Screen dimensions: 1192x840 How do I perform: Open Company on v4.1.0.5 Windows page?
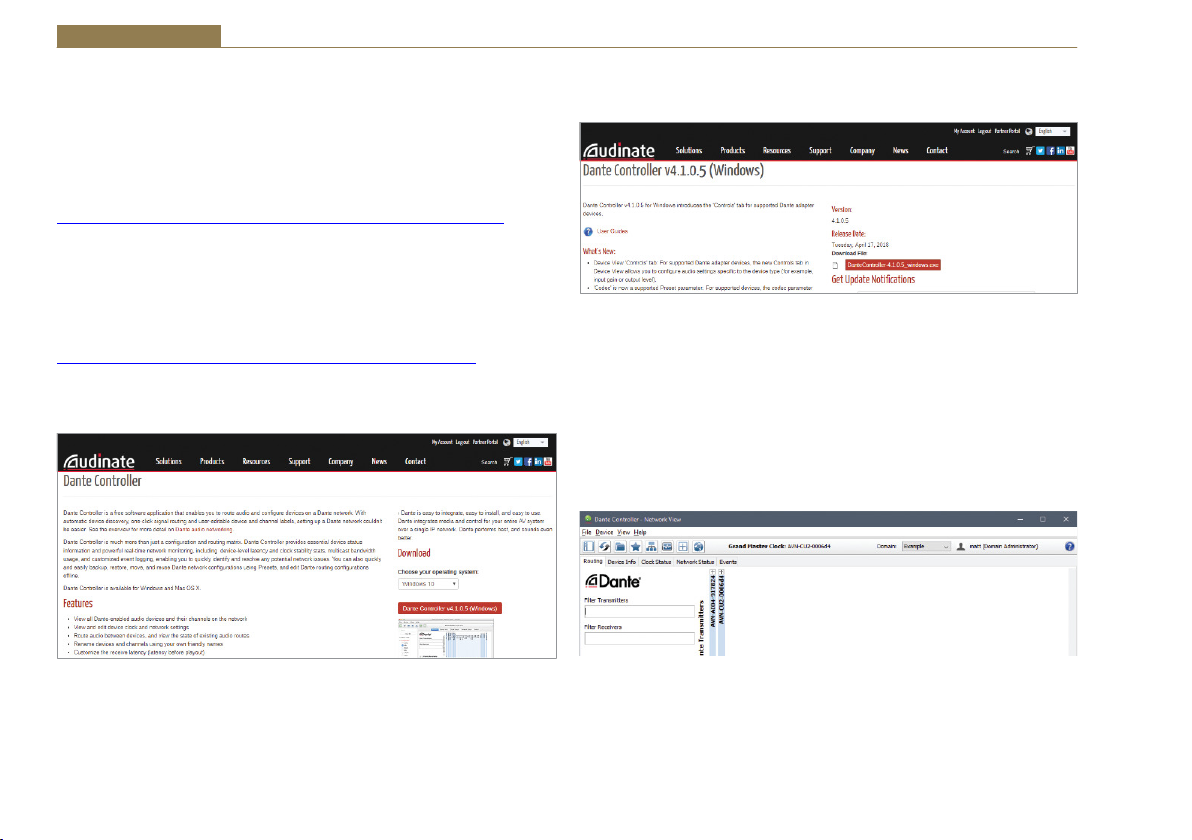coord(862,151)
